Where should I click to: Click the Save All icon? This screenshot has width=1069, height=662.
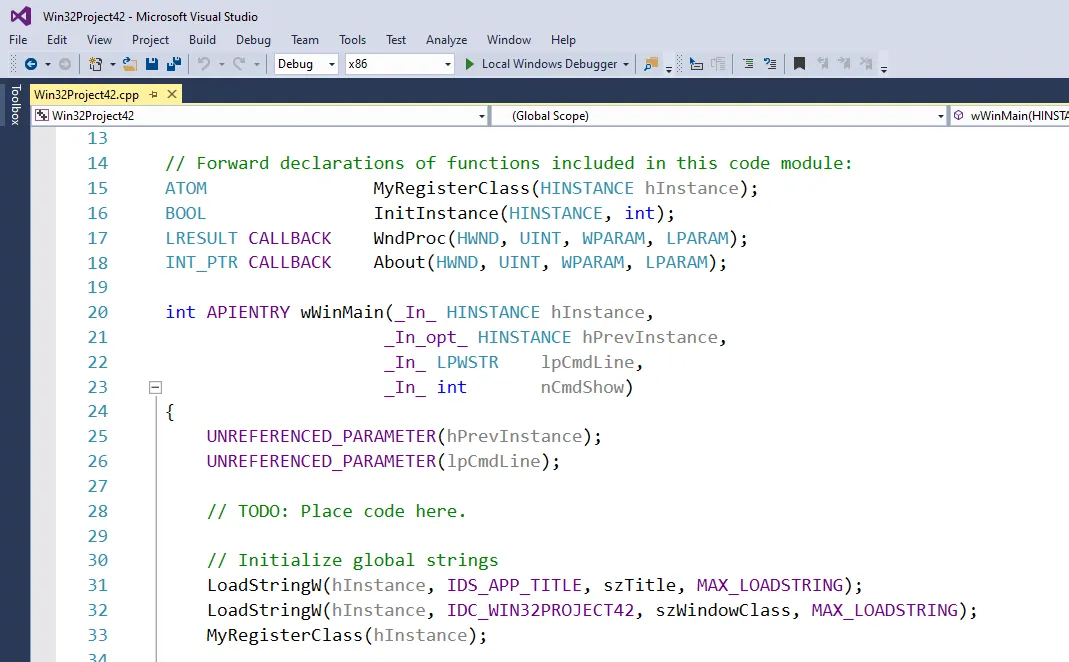174,64
